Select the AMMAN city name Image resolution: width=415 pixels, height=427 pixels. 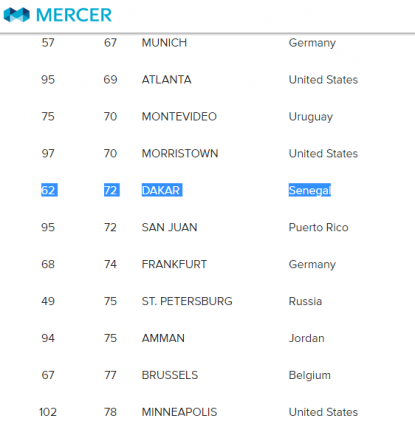163,338
